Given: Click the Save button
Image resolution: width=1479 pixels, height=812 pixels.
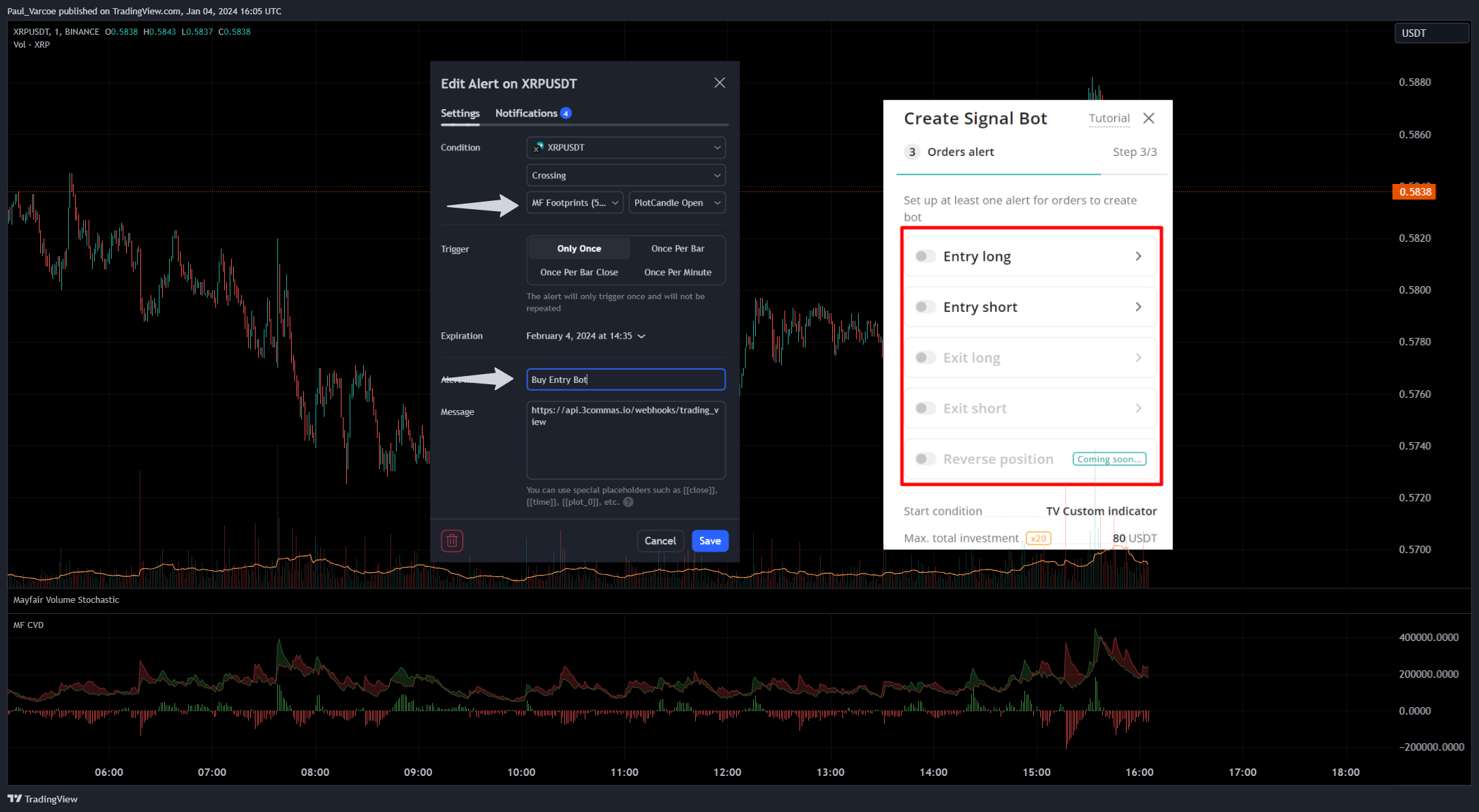Looking at the screenshot, I should (x=710, y=541).
